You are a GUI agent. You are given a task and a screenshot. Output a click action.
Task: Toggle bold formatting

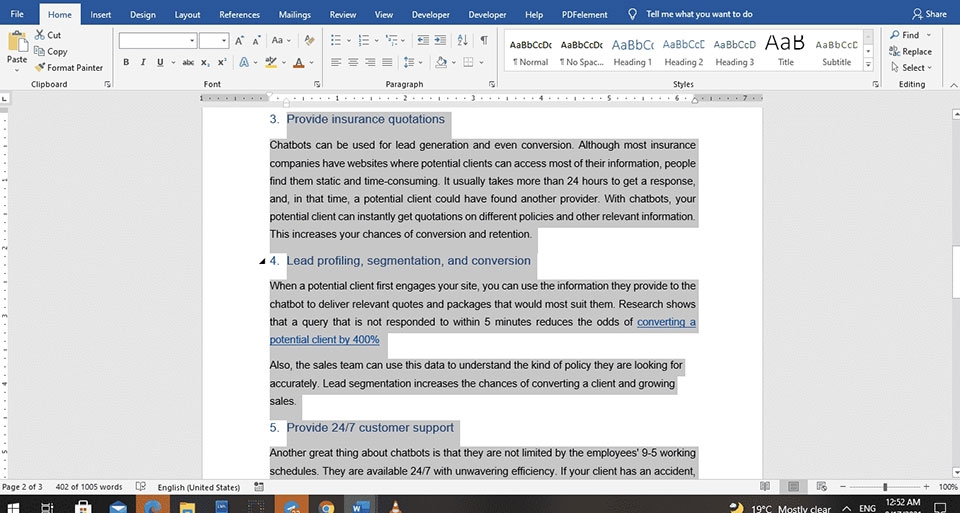[x=126, y=62]
